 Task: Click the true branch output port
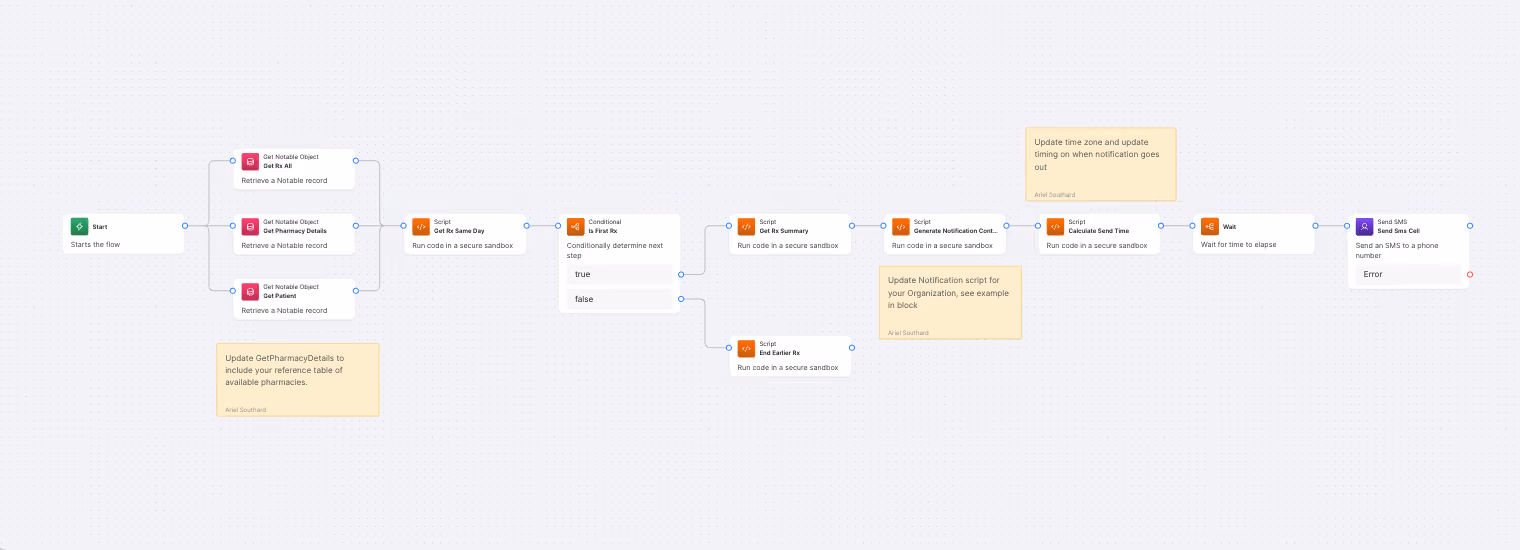(x=681, y=274)
